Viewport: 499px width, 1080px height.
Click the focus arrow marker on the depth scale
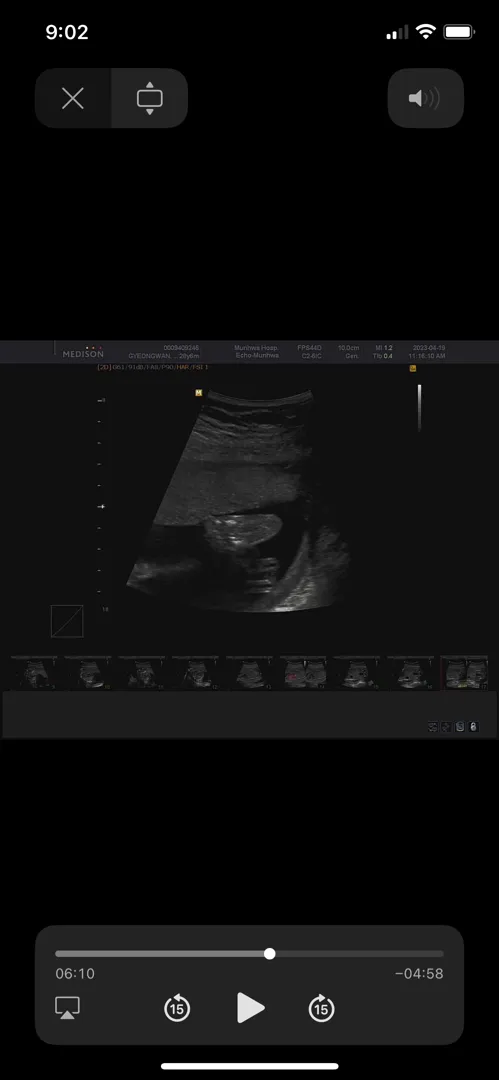coord(101,506)
